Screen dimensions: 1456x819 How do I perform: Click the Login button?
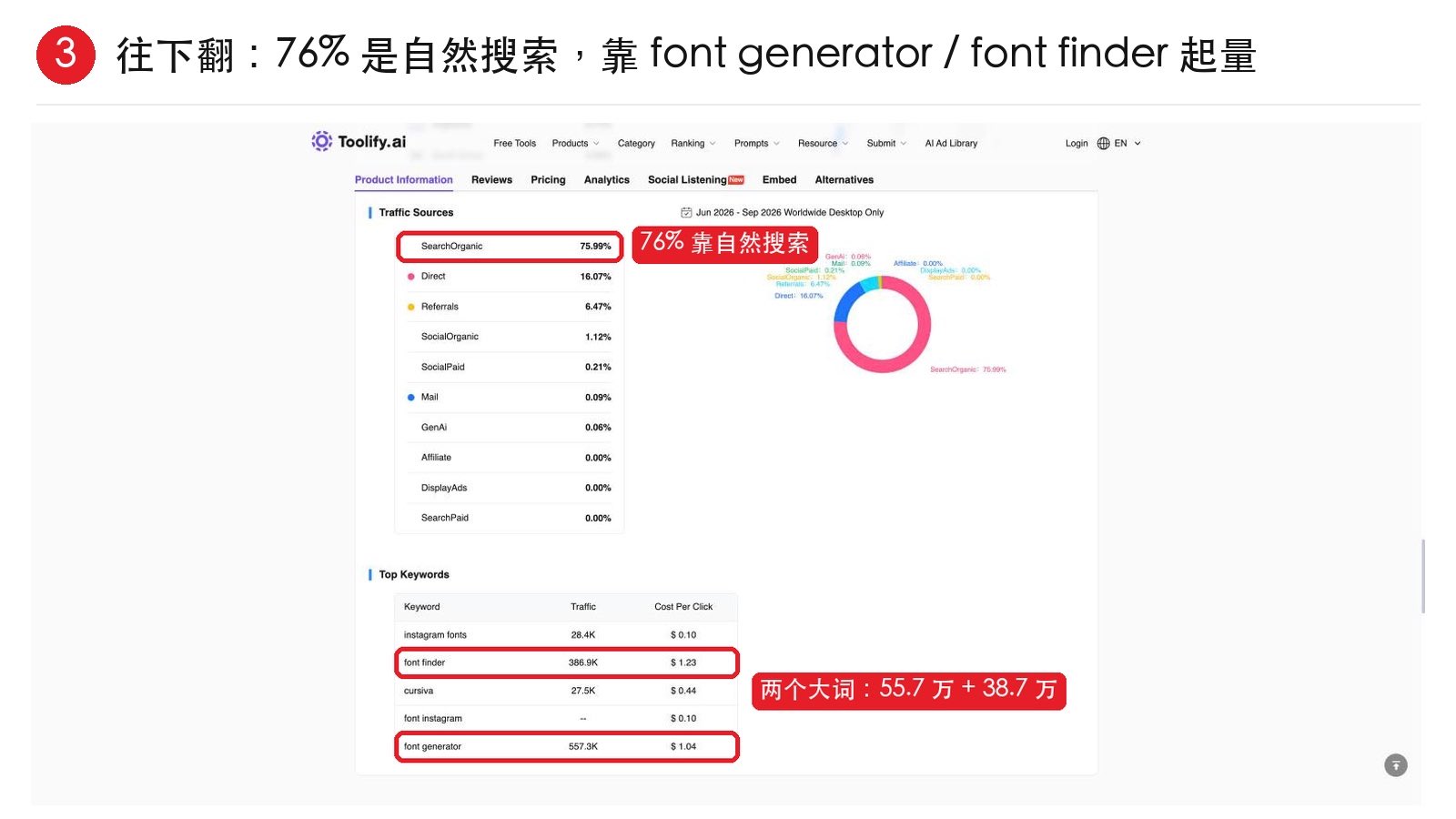click(x=1077, y=143)
